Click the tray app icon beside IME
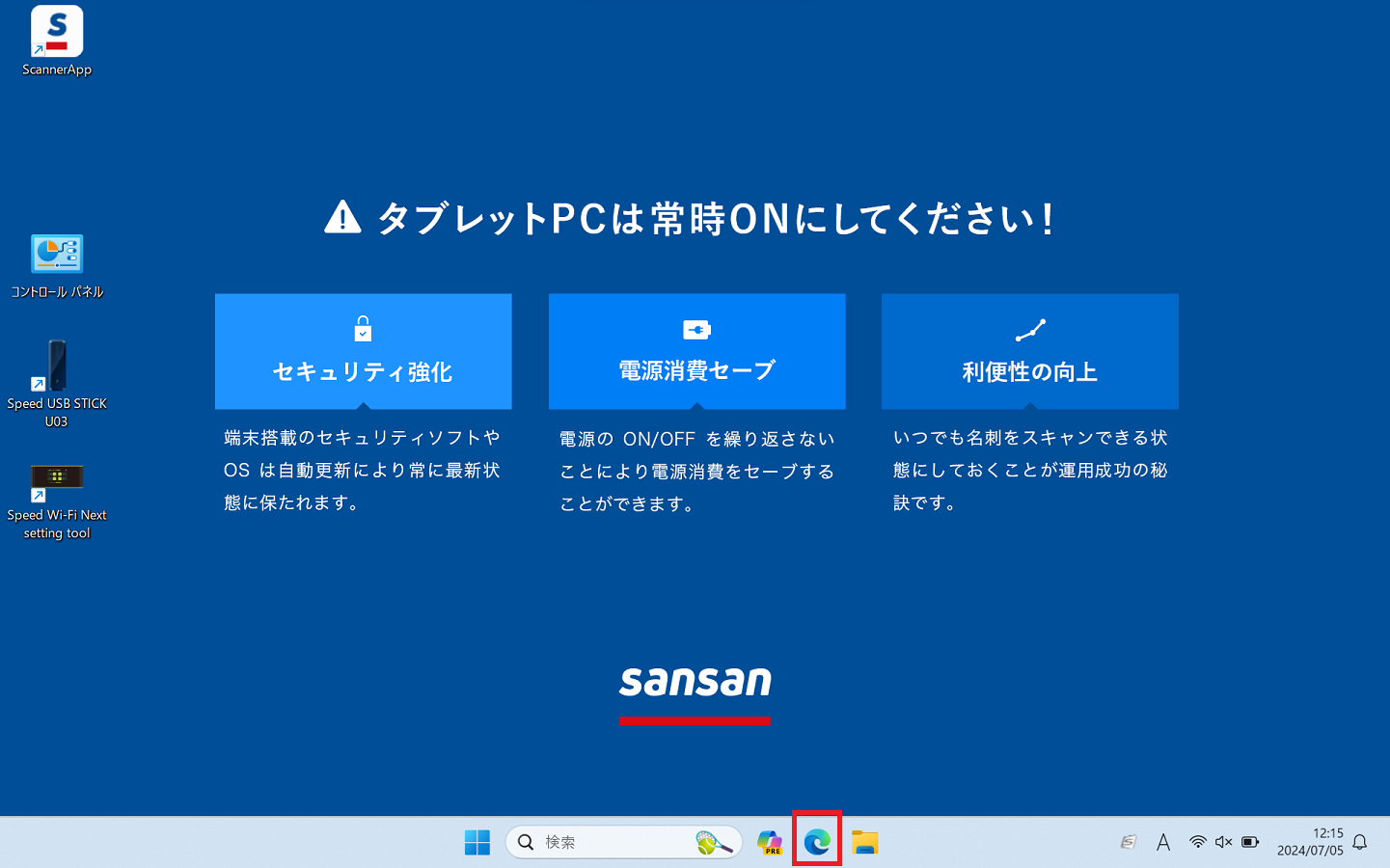Image resolution: width=1390 pixels, height=868 pixels. click(1128, 842)
